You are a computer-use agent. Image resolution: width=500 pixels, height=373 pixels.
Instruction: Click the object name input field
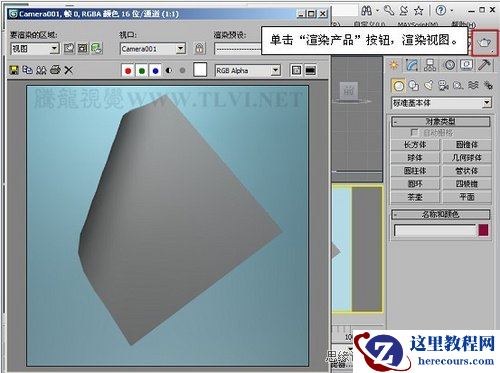point(435,230)
